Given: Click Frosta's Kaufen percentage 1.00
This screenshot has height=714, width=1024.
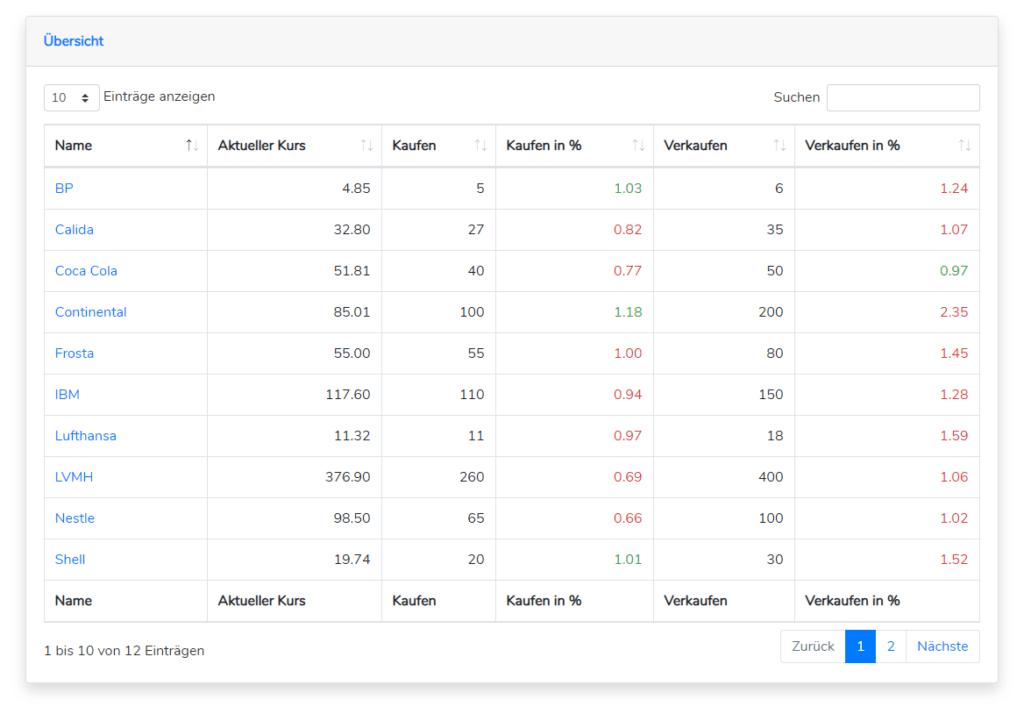Looking at the screenshot, I should click(x=628, y=353).
